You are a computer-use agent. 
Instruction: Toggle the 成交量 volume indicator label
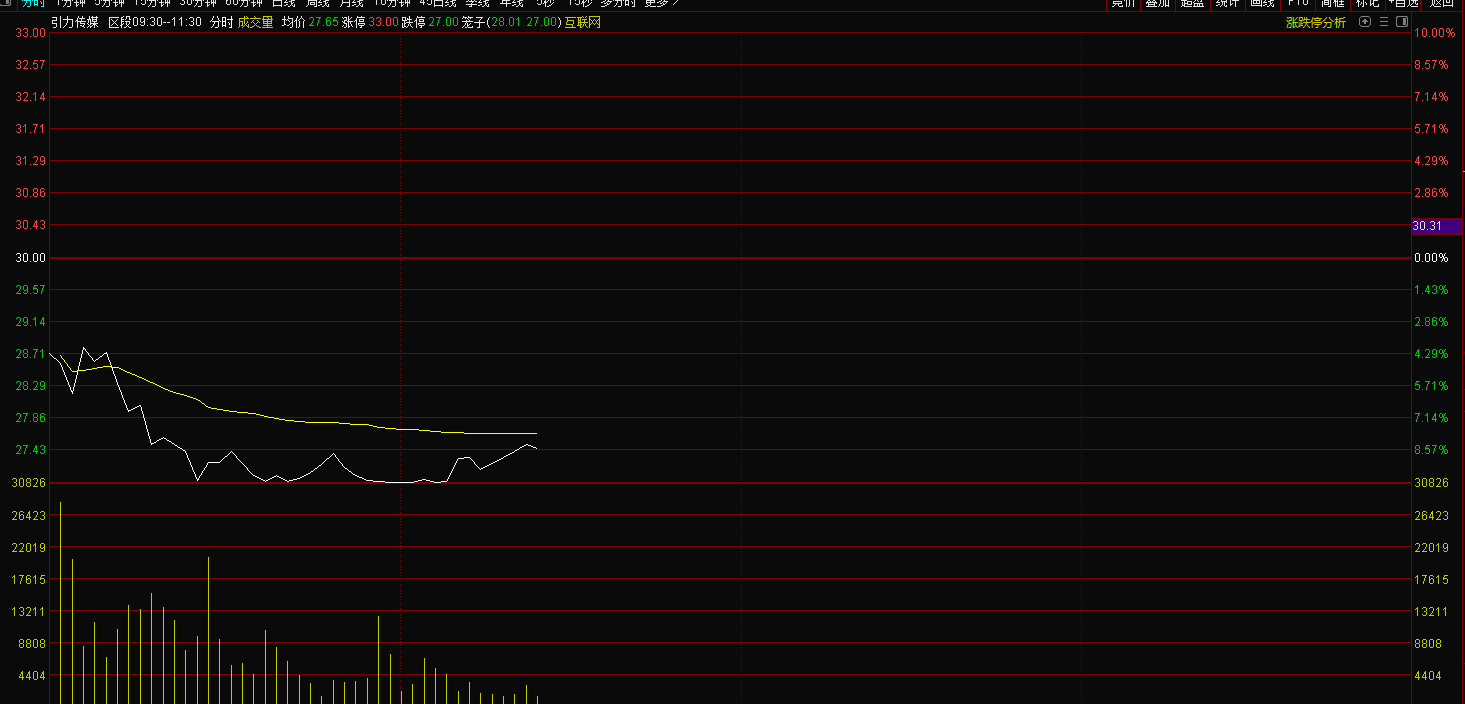(255, 22)
